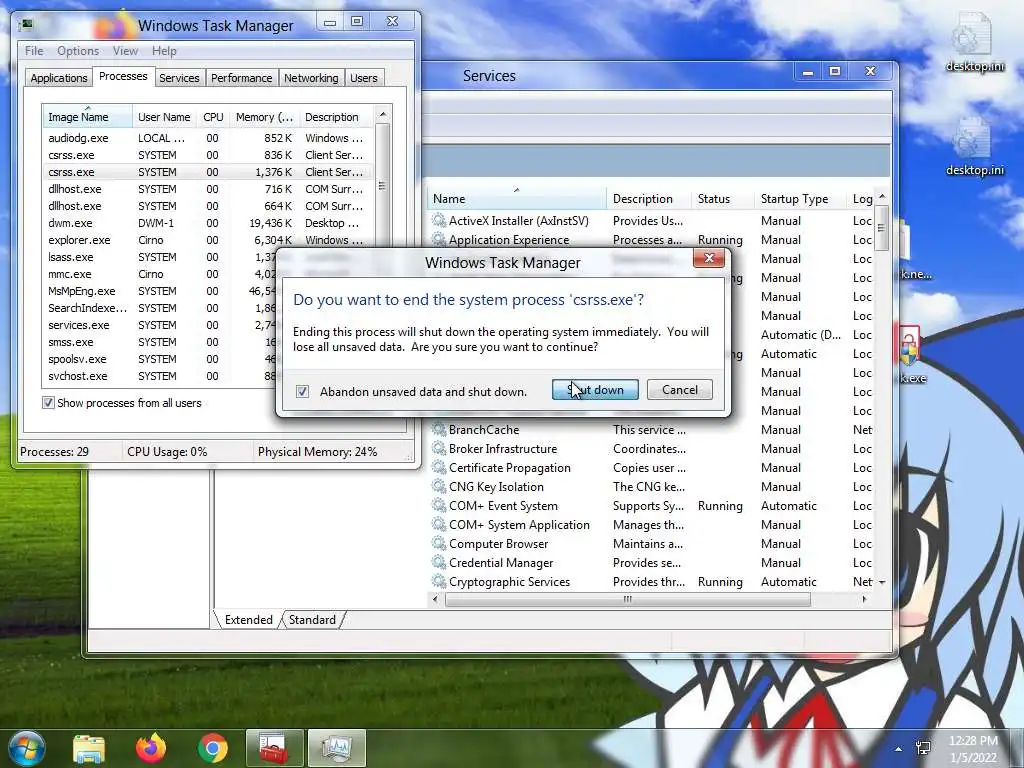Close the csrss.exe warning dialog
The height and width of the screenshot is (768, 1024).
coord(709,259)
